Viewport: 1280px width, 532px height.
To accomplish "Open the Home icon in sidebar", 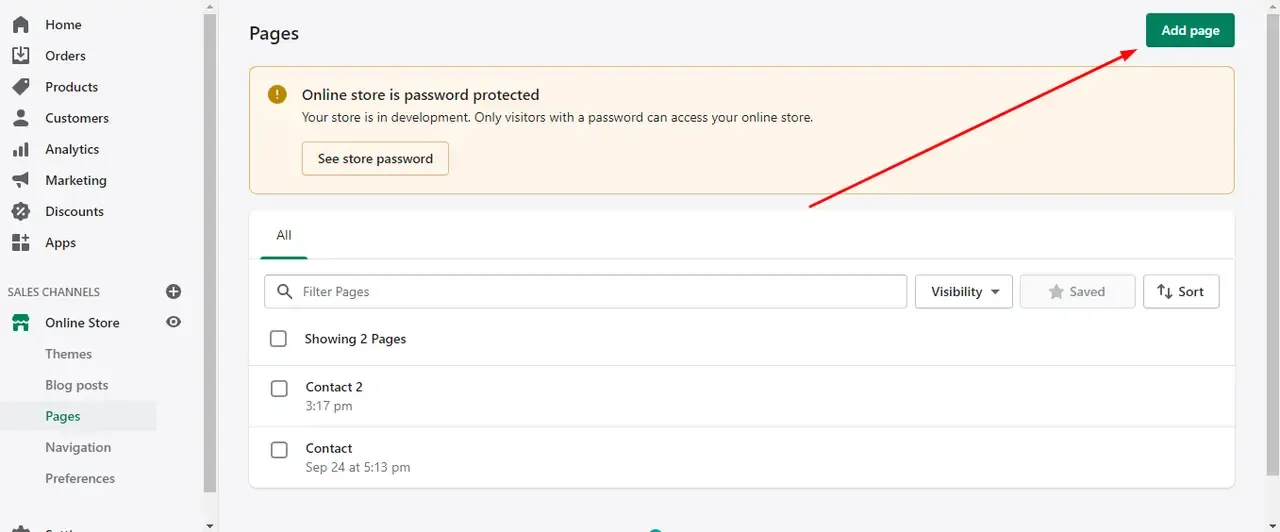I will tap(20, 24).
